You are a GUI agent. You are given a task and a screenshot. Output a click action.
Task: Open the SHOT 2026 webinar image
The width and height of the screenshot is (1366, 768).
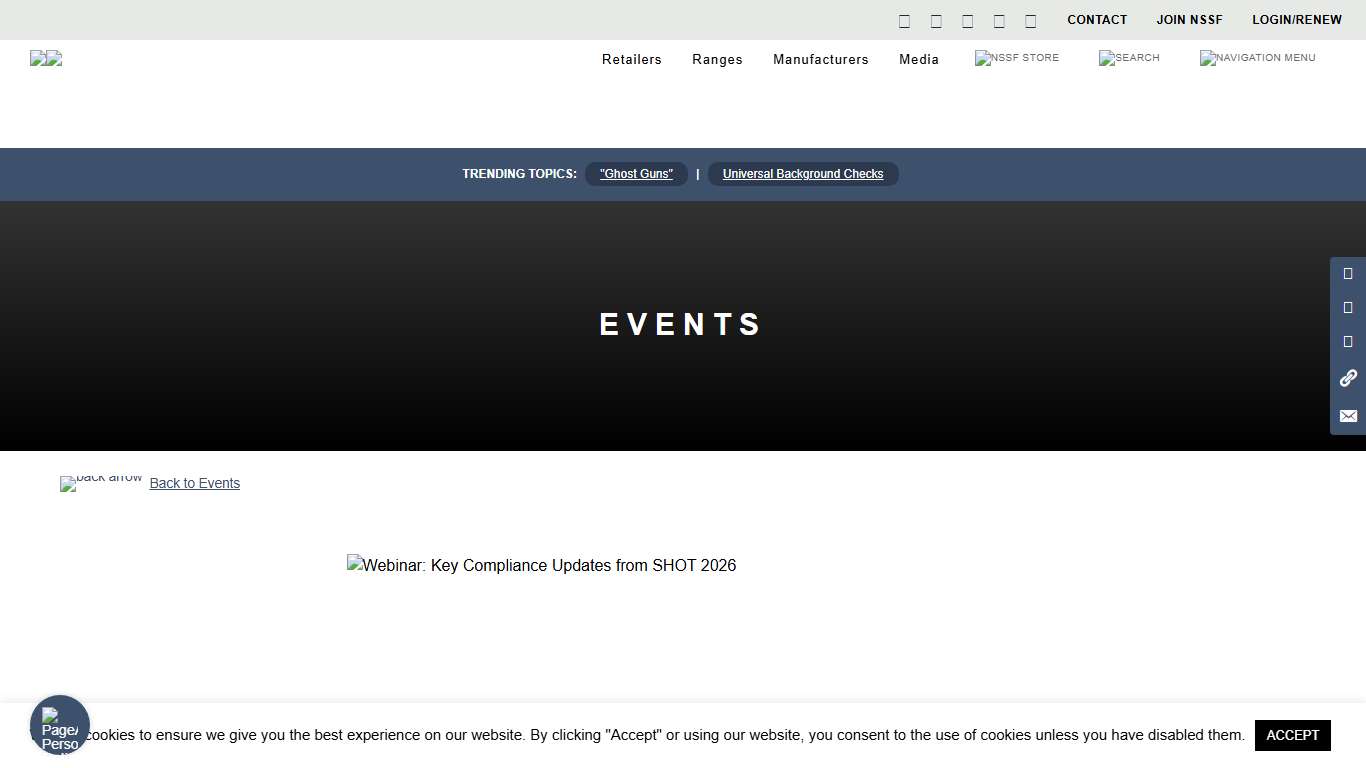click(541, 565)
